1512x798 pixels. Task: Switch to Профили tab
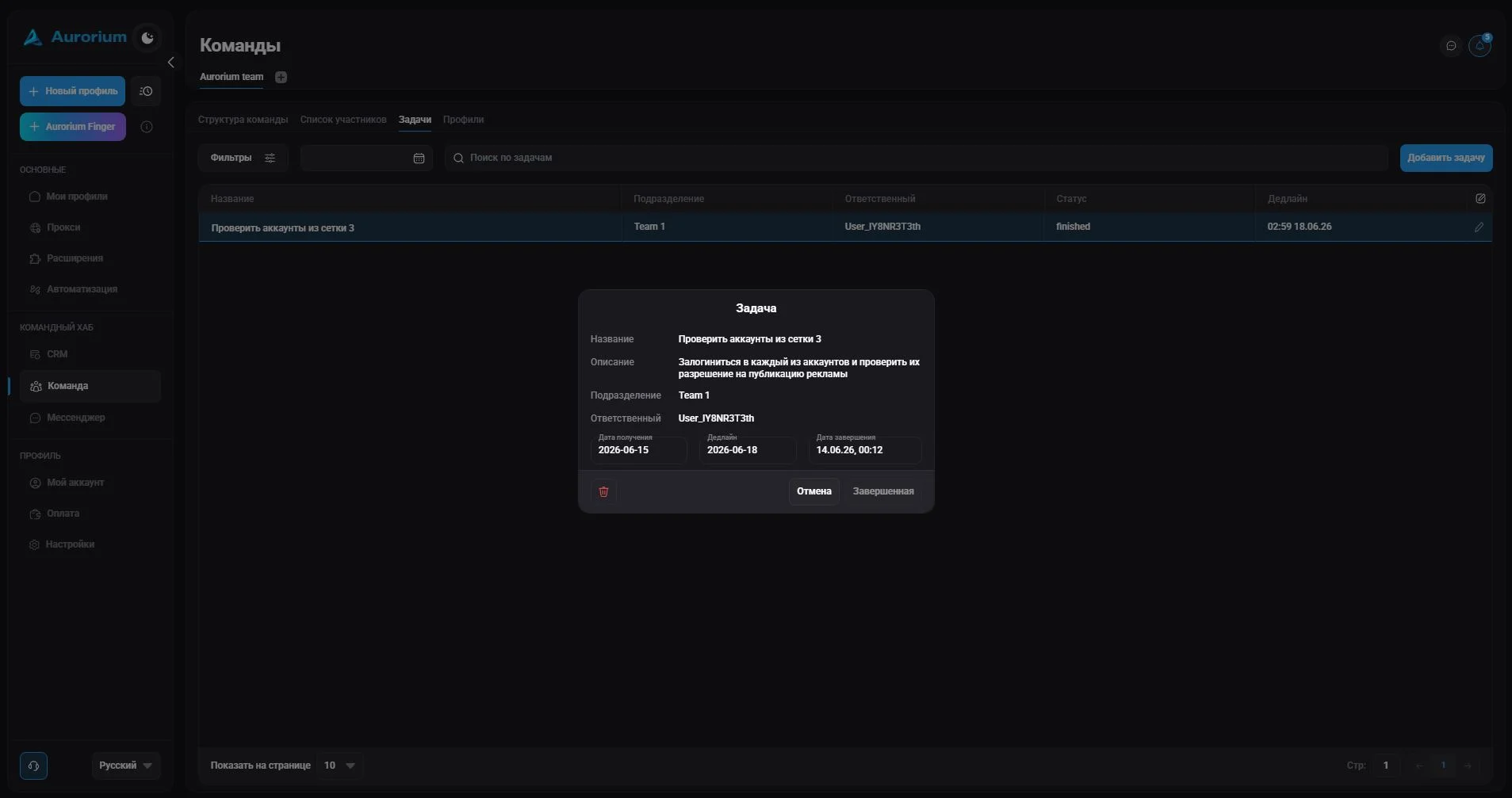(463, 120)
